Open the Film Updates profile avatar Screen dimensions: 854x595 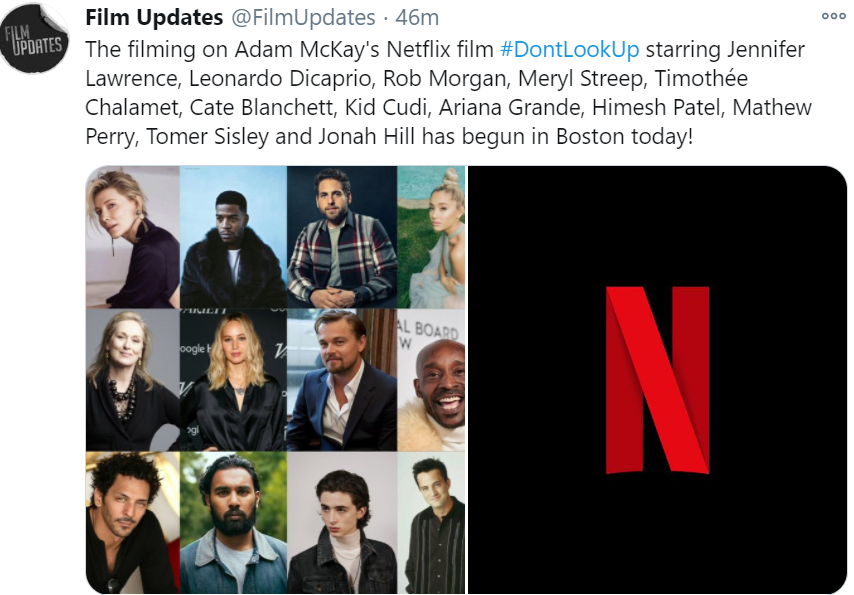pyautogui.click(x=34, y=38)
